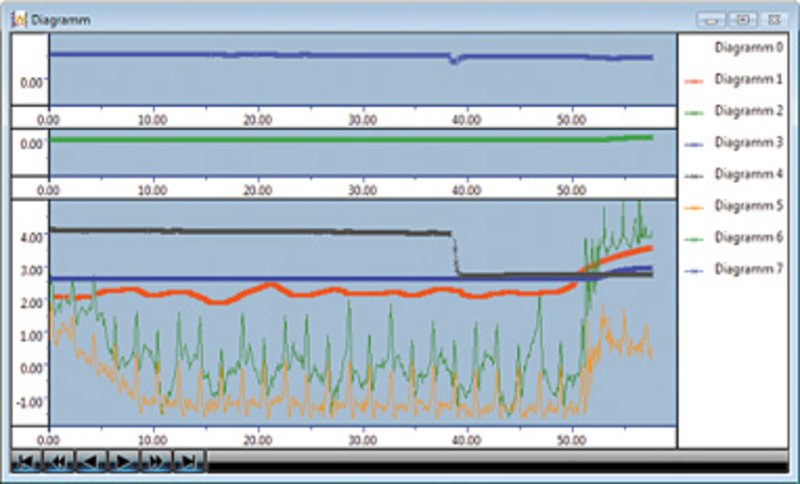The image size is (800, 484).
Task: Jump to end with skip-to-end button
Action: [189, 462]
